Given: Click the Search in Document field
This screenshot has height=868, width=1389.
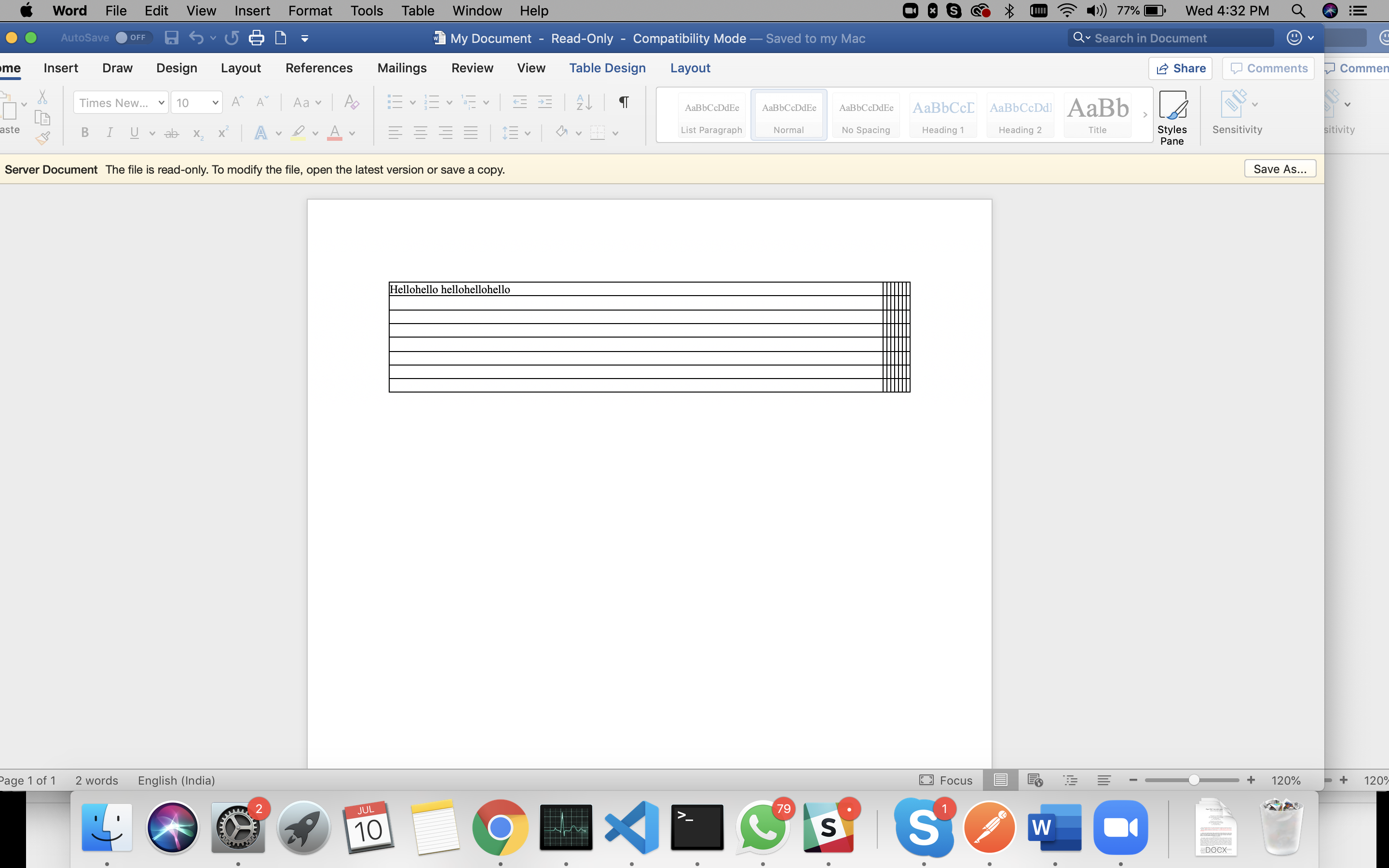Looking at the screenshot, I should (1171, 38).
